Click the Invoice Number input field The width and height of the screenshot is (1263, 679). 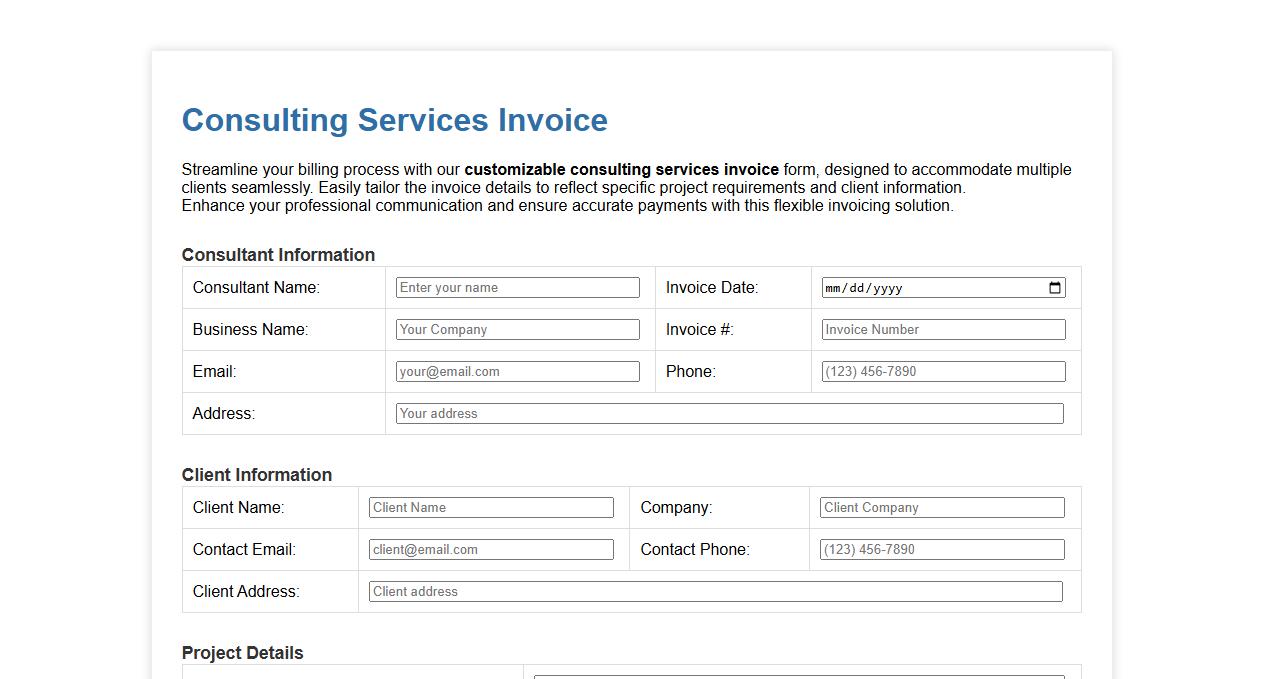(x=941, y=329)
